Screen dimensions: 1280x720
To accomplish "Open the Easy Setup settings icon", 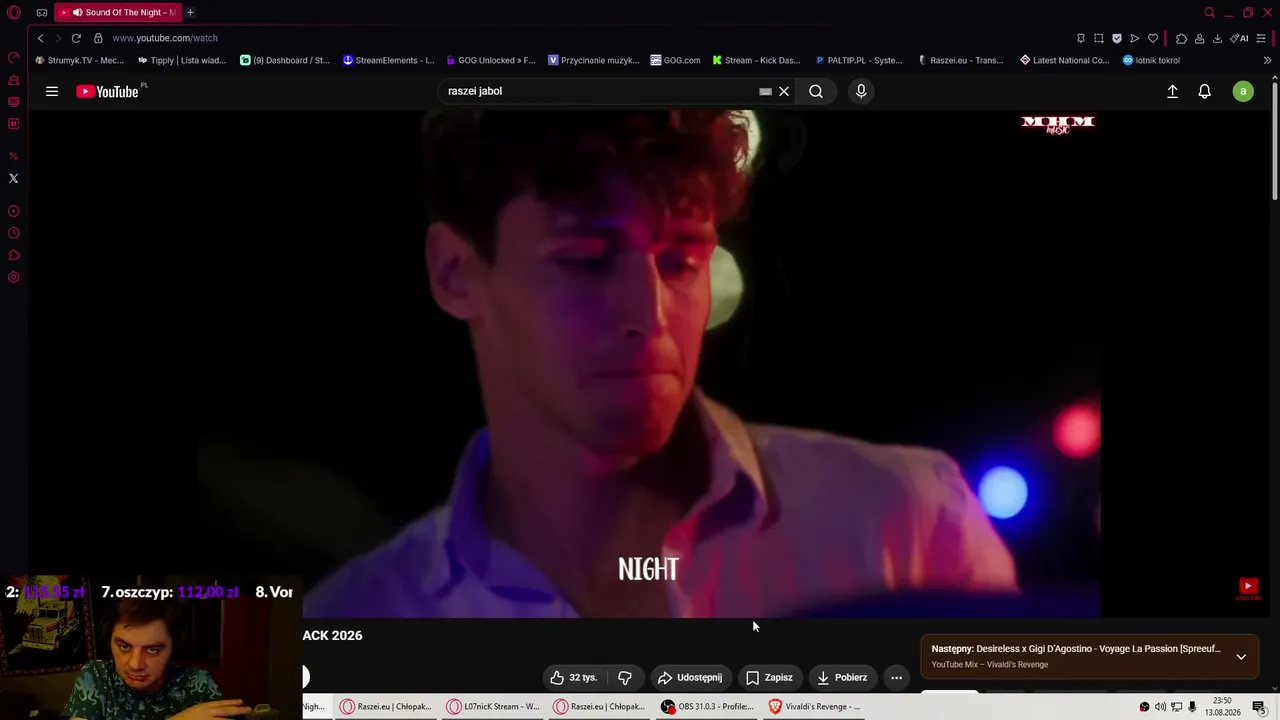I will [1261, 38].
